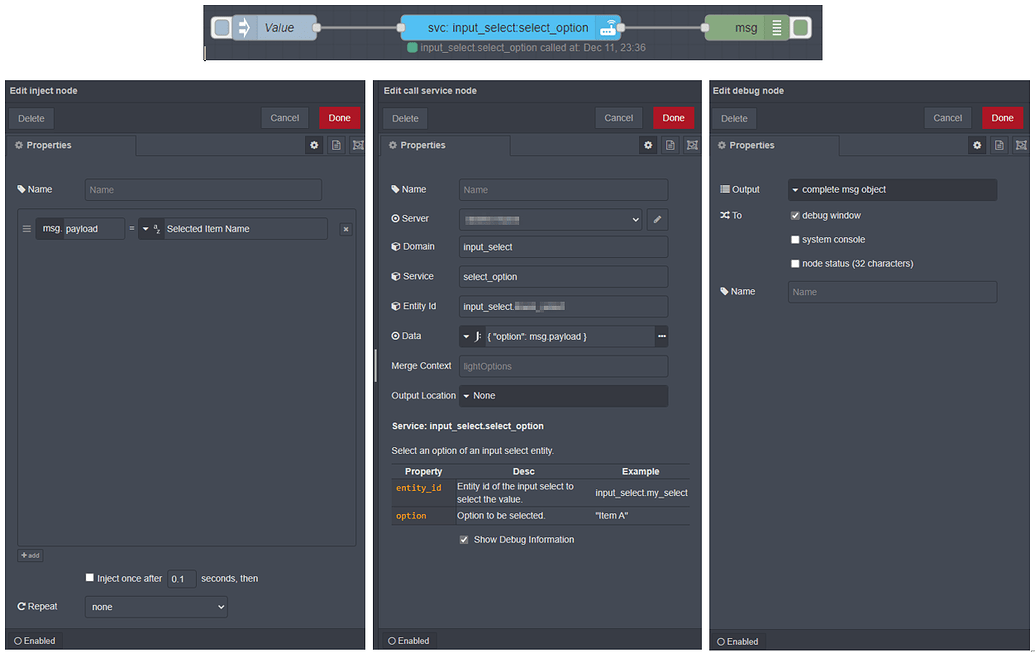
Task: Open the appearance icon in inject node panel
Action: (x=358, y=145)
